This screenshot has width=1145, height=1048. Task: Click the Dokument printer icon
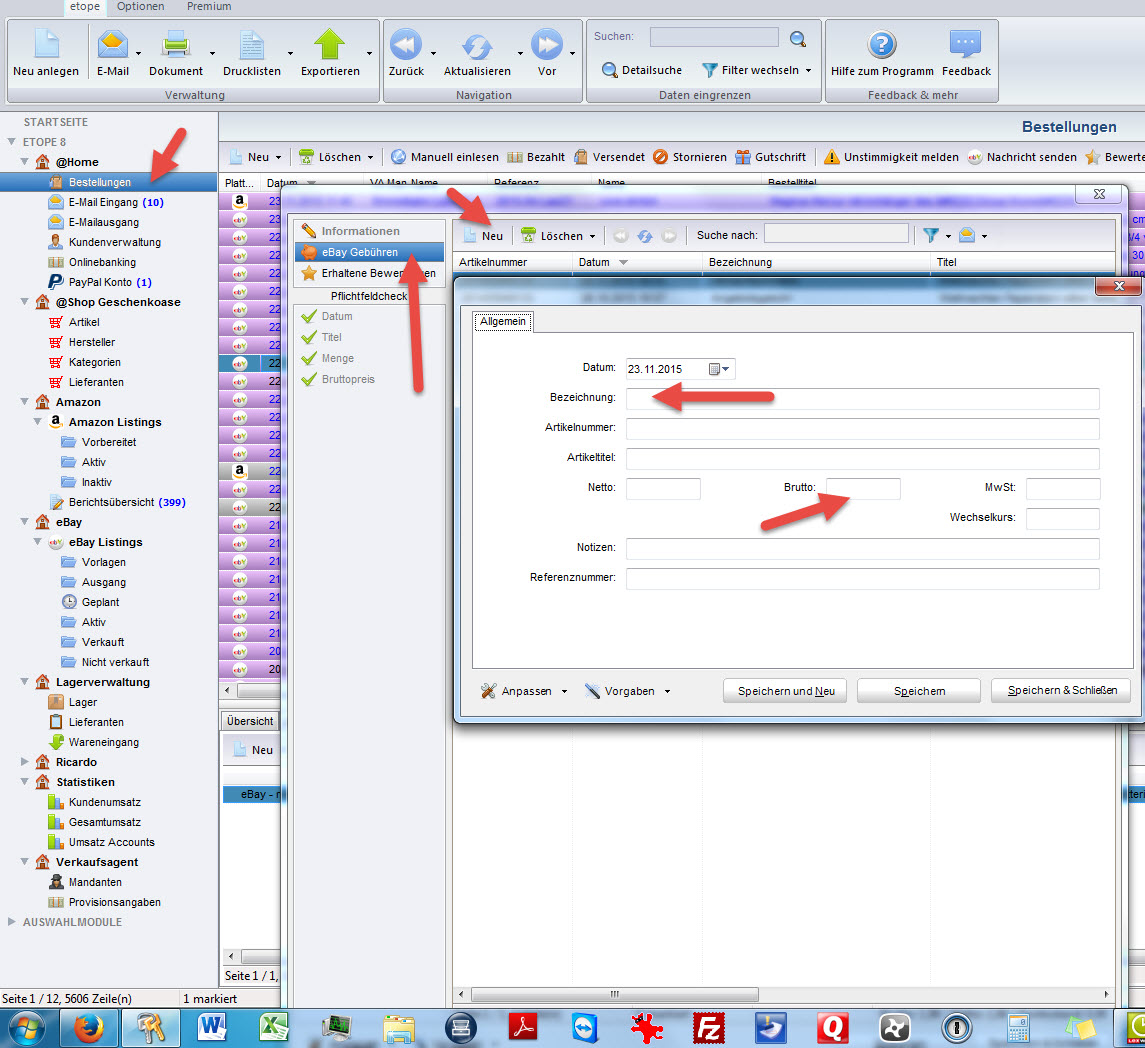(x=176, y=44)
